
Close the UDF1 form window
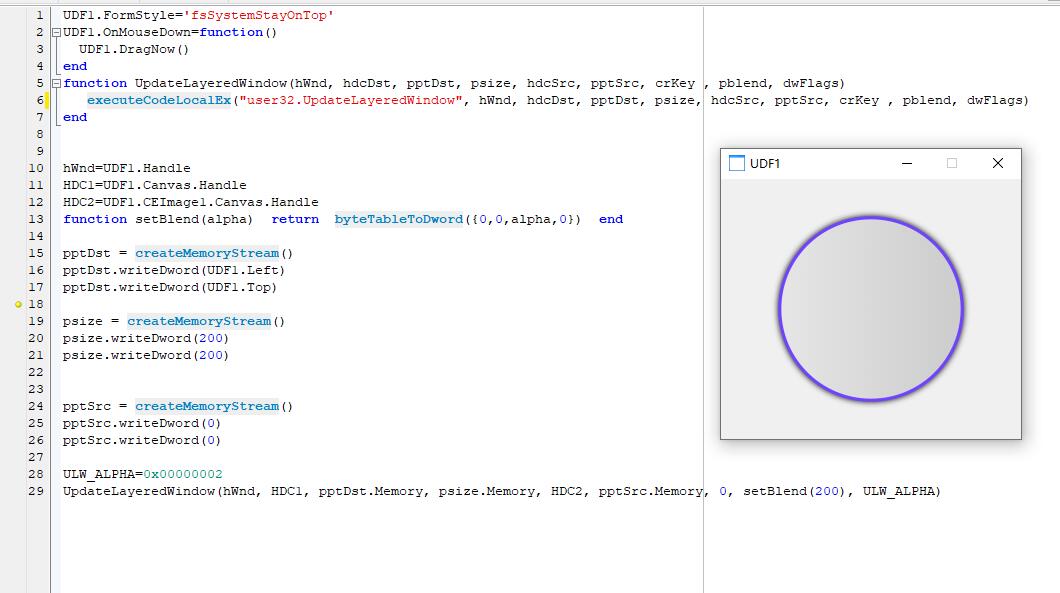997,164
